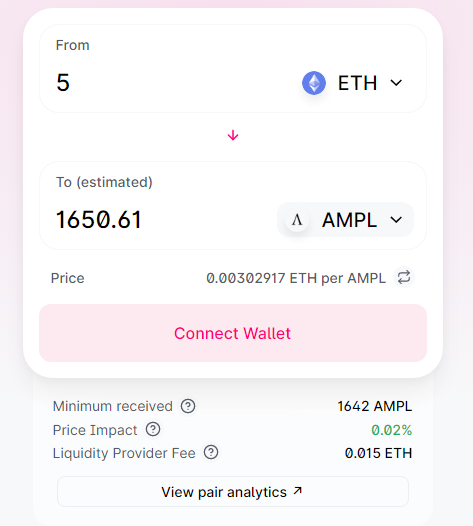Click the 1642 AMPL minimum received value
The image size is (473, 526).
tap(374, 406)
